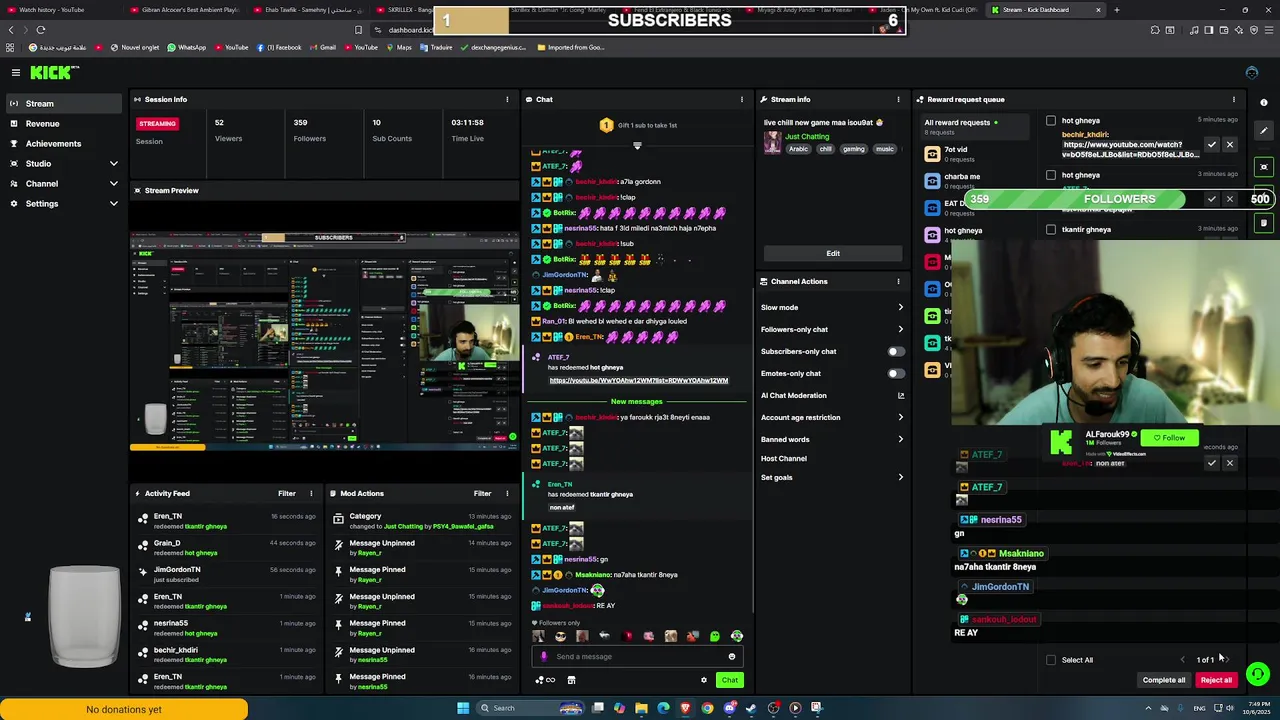This screenshot has height=720, width=1280.
Task: Click Reject all button
Action: (x=1216, y=680)
